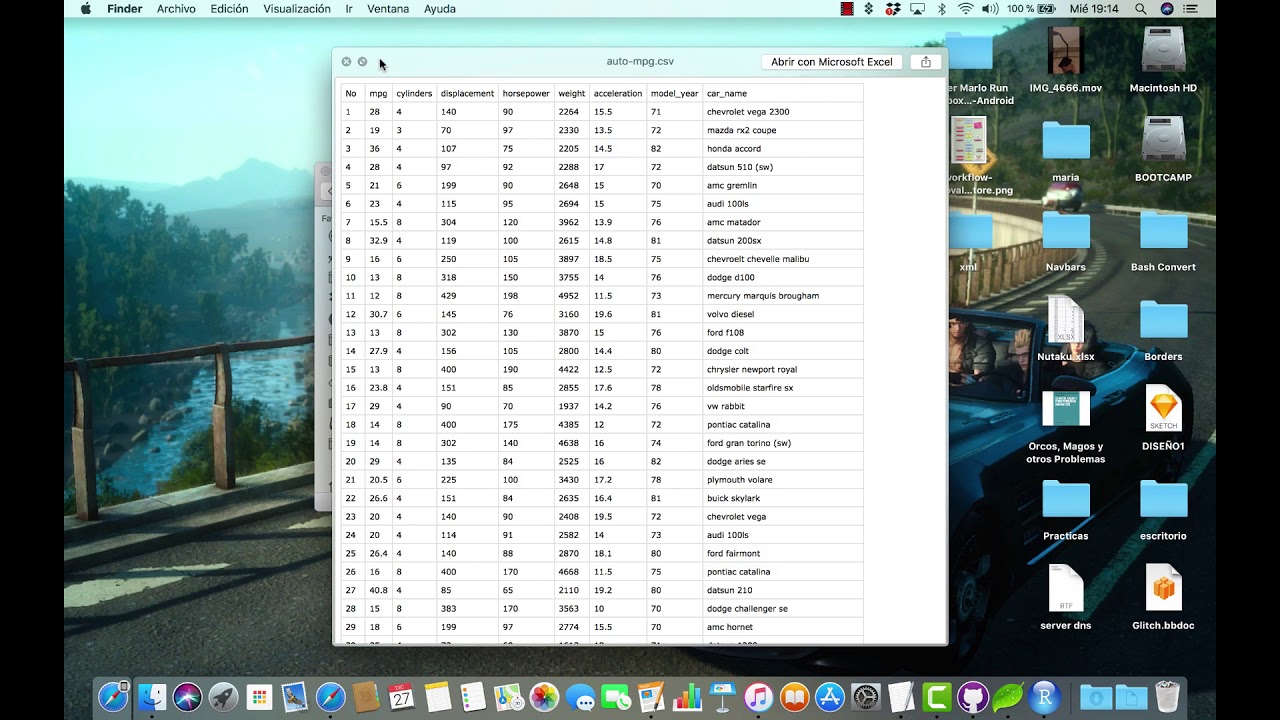
Task: Open the Bluetooth status menu
Action: [942, 9]
